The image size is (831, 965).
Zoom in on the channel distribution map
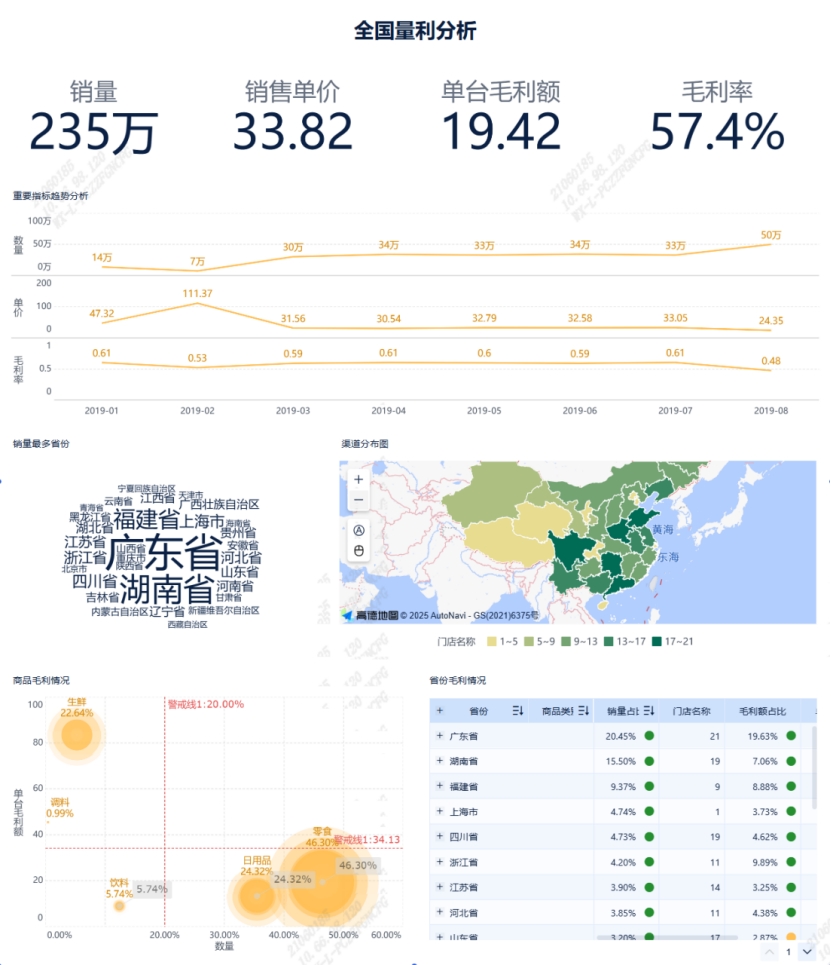click(358, 479)
